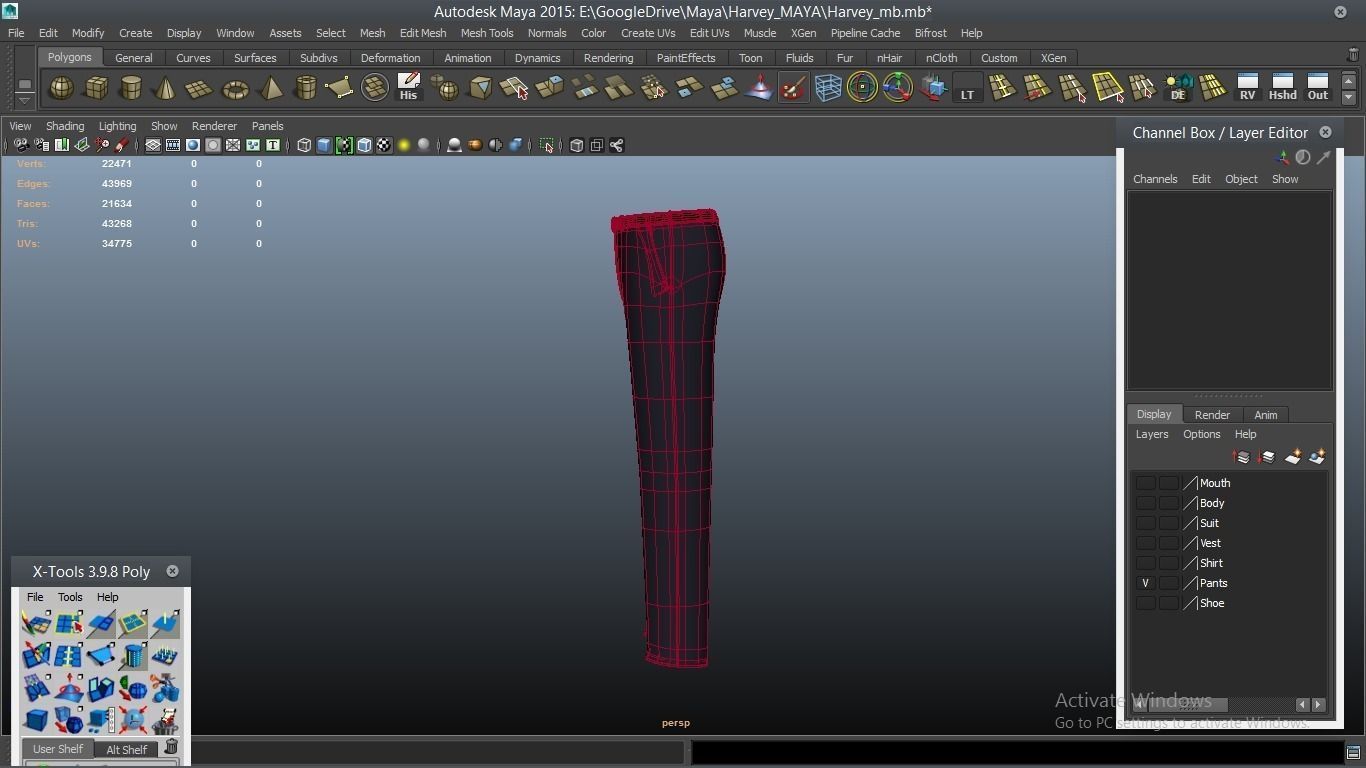Screen dimensions: 1366x768
Task: Toggle visibility of the Suit layer
Action: point(1145,523)
